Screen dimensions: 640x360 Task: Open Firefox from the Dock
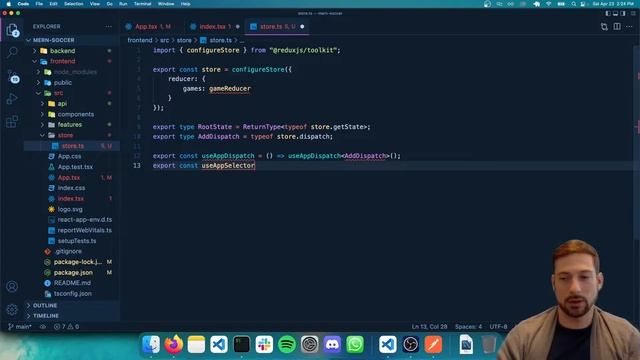173,344
